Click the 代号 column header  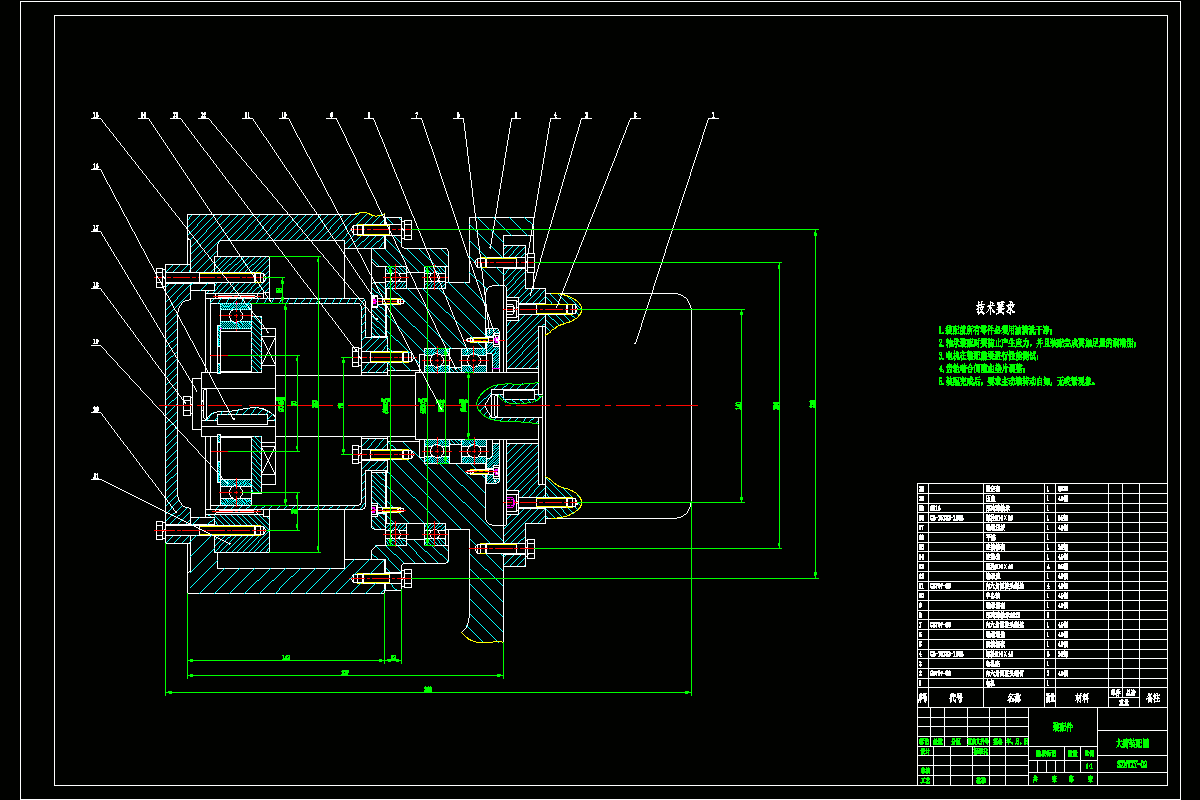955,697
